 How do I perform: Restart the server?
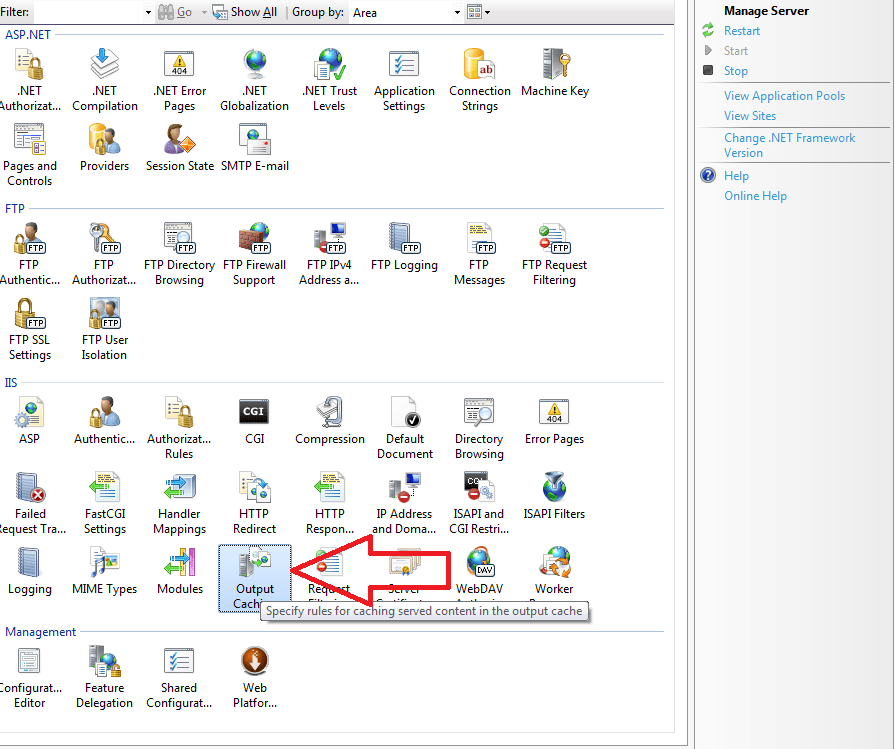click(742, 30)
